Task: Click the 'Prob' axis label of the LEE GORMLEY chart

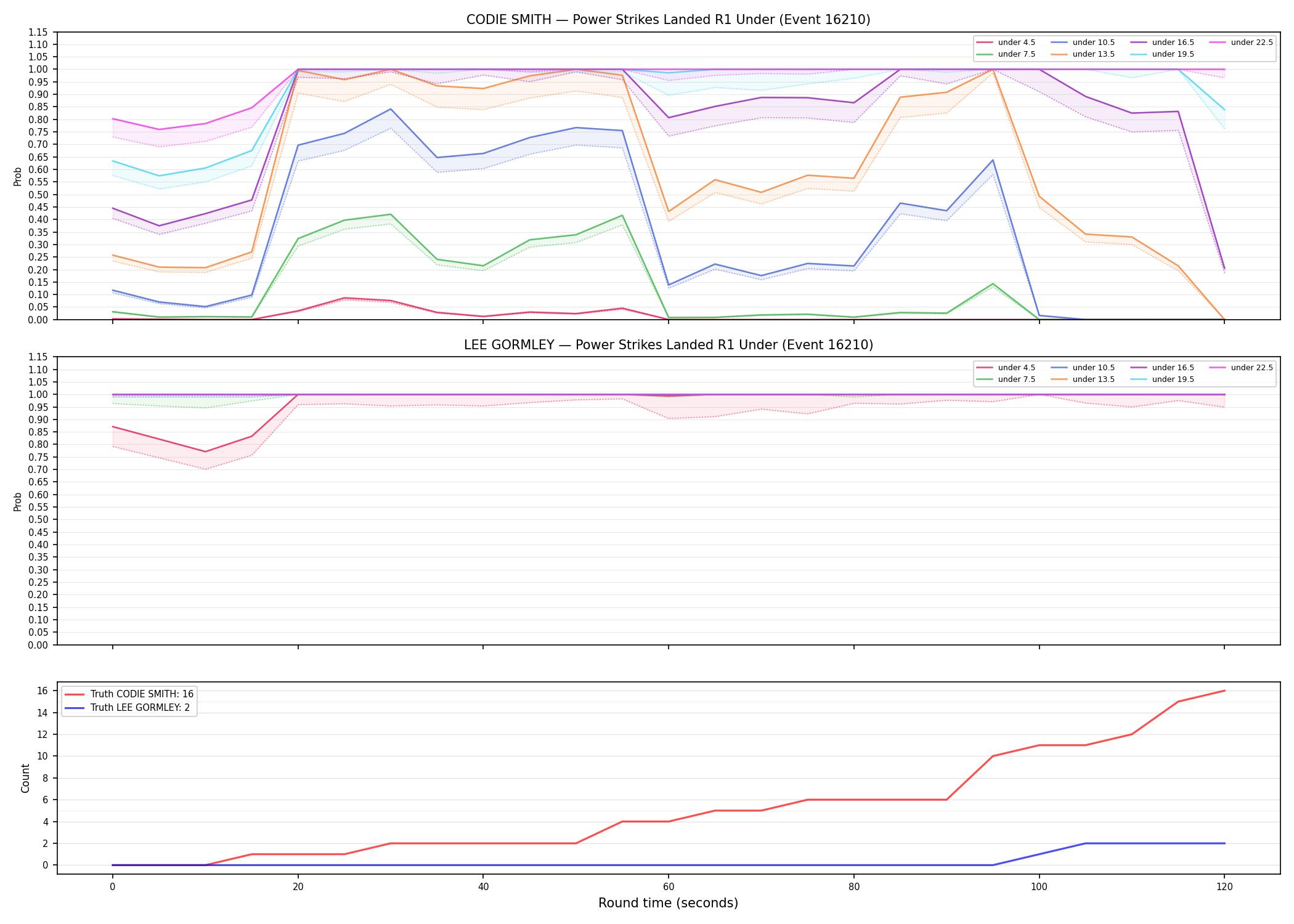Action: click(x=18, y=501)
